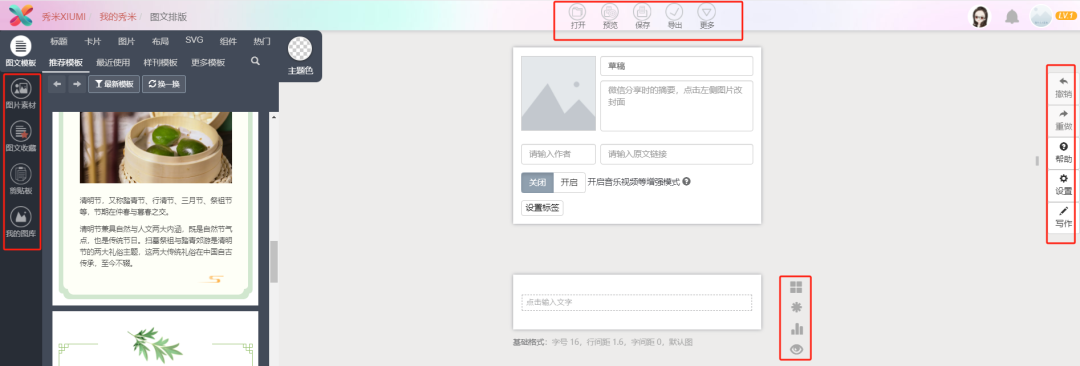Click the template search magnifier icon
1080x366 pixels.
[256, 61]
